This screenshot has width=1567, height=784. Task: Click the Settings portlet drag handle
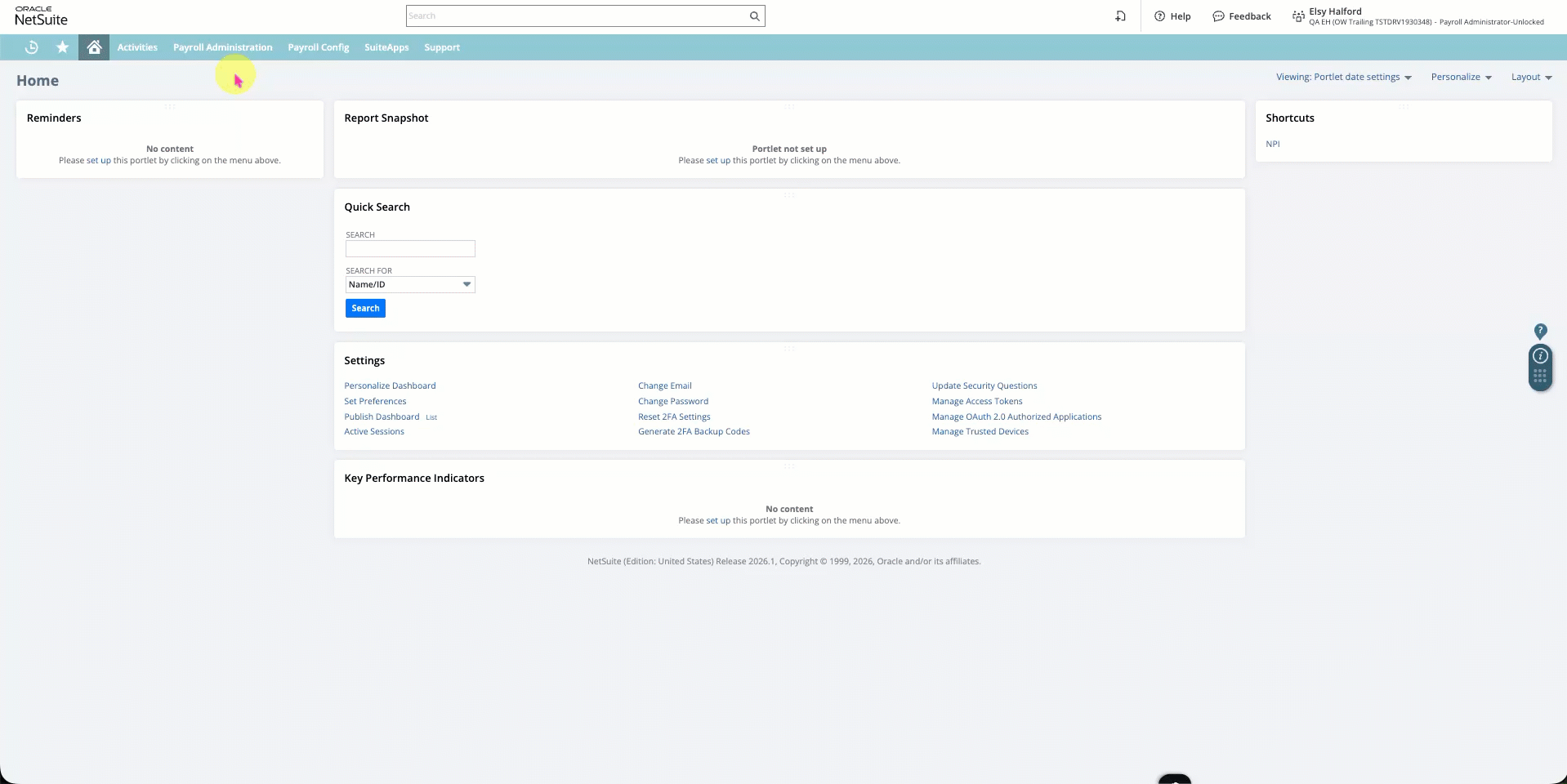(789, 349)
